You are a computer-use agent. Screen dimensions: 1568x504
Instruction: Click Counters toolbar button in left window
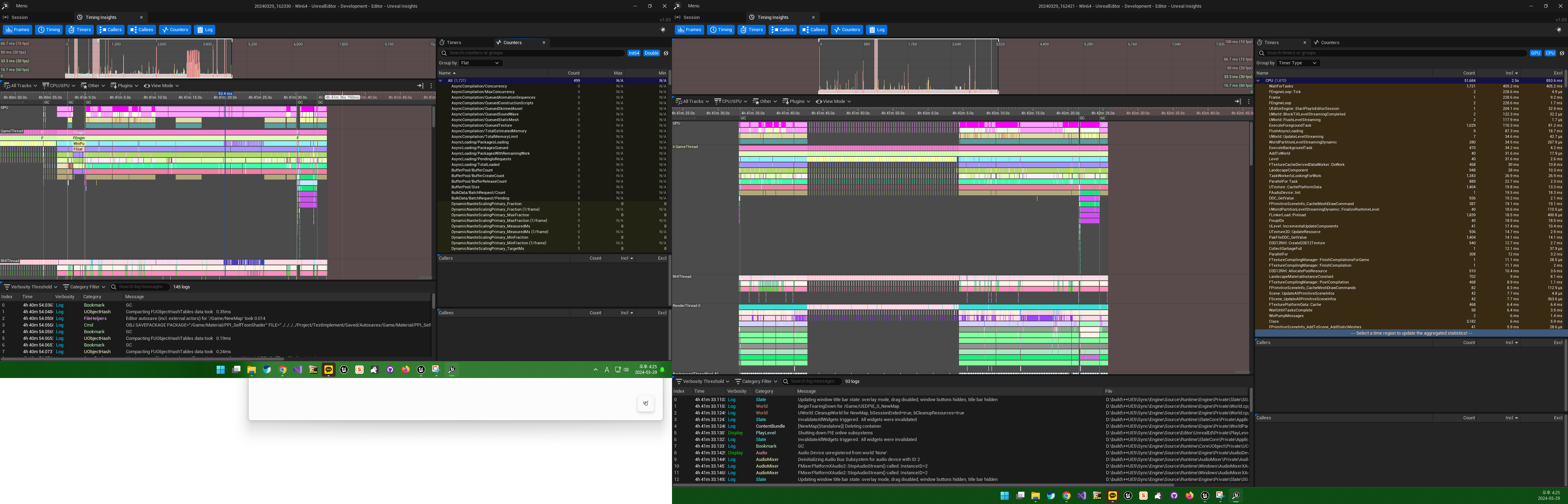tap(175, 30)
